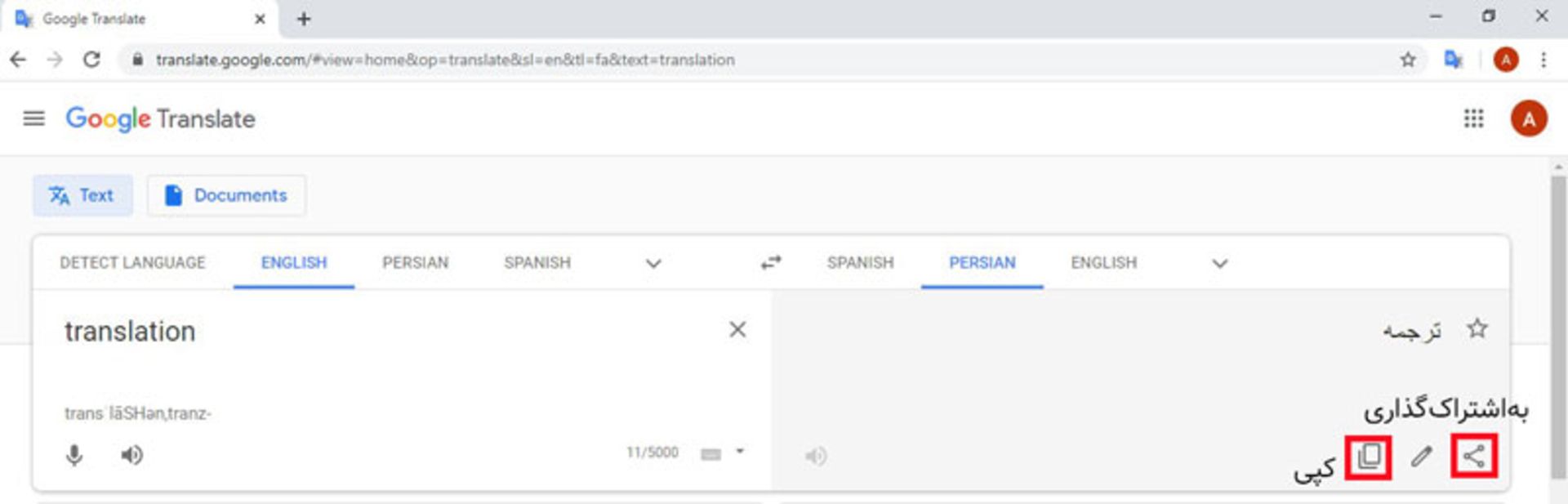Click the 11/5000 character counter

[653, 453]
